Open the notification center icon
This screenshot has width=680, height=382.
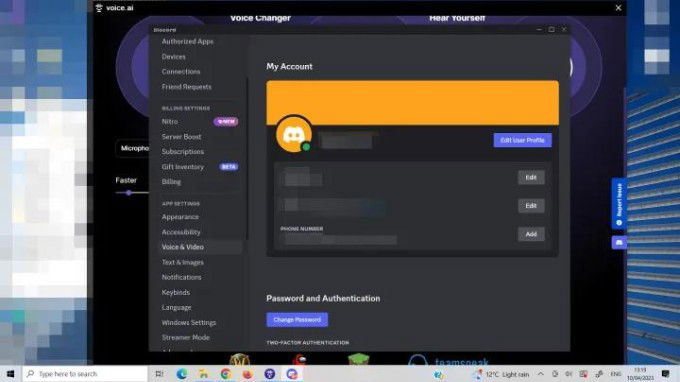click(665, 374)
